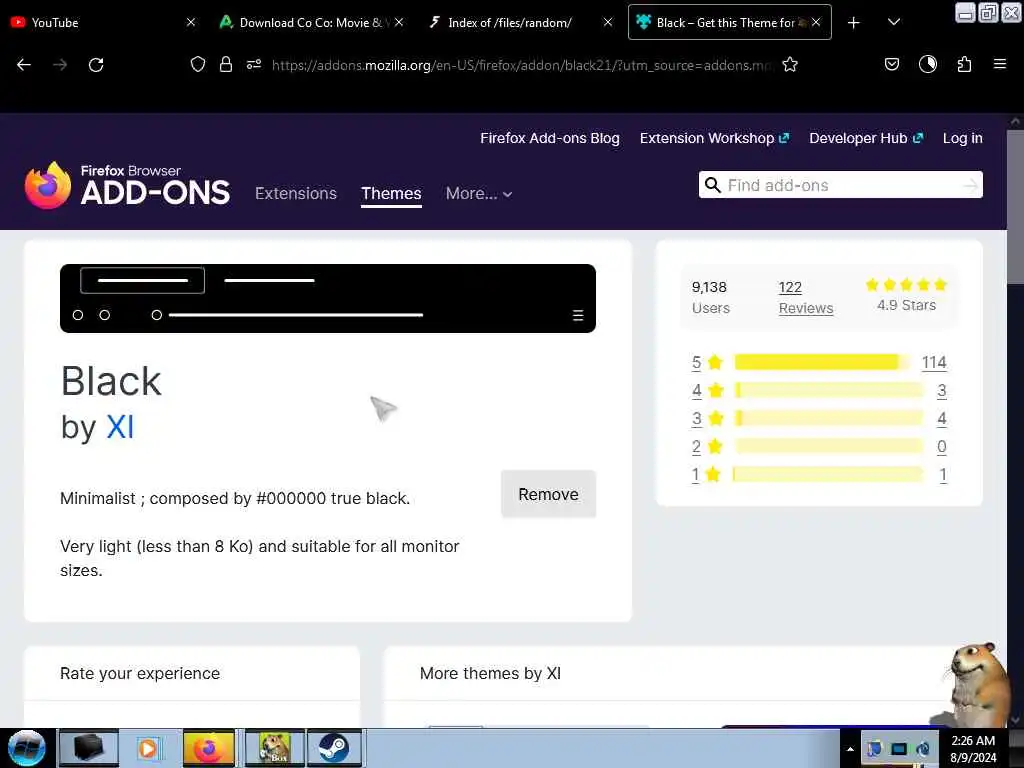Filter reviews by 5 star rating
The height and width of the screenshot is (768, 1024).
(x=707, y=362)
